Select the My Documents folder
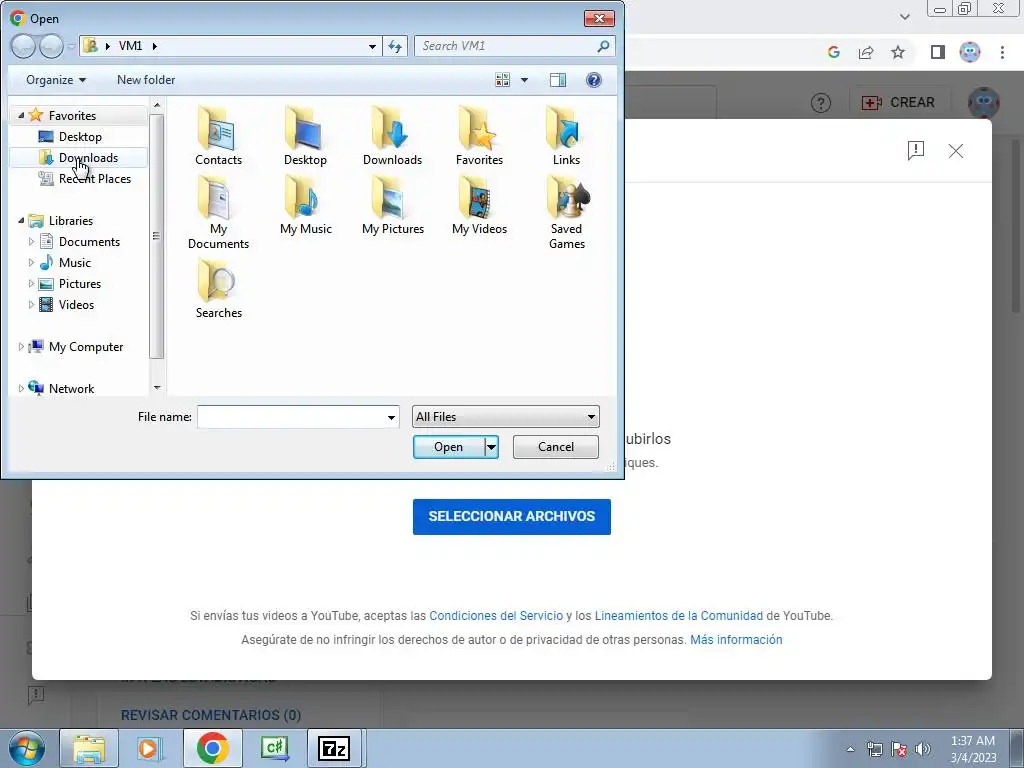This screenshot has width=1024, height=768. 218,213
